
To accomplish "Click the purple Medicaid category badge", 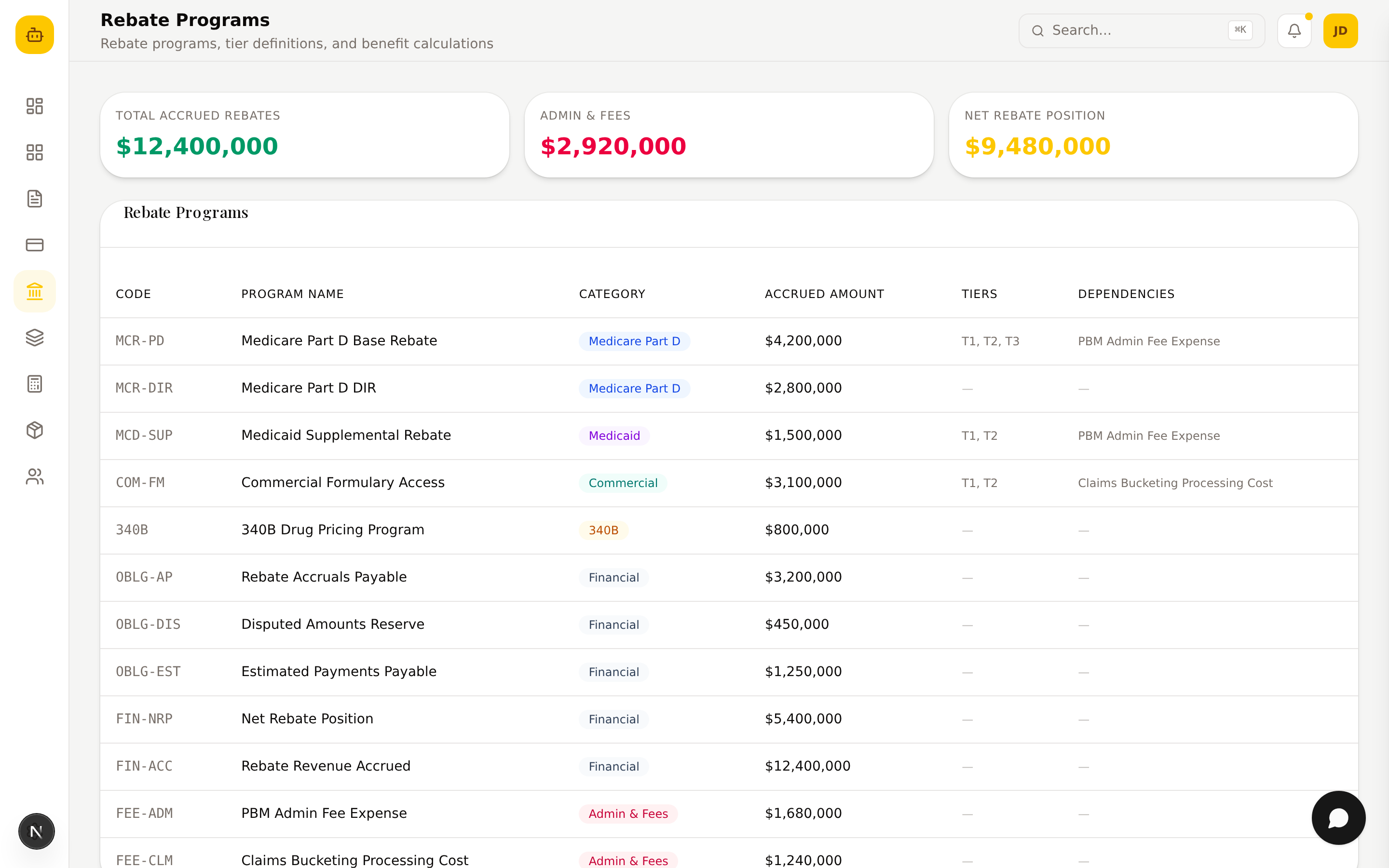I will click(614, 436).
